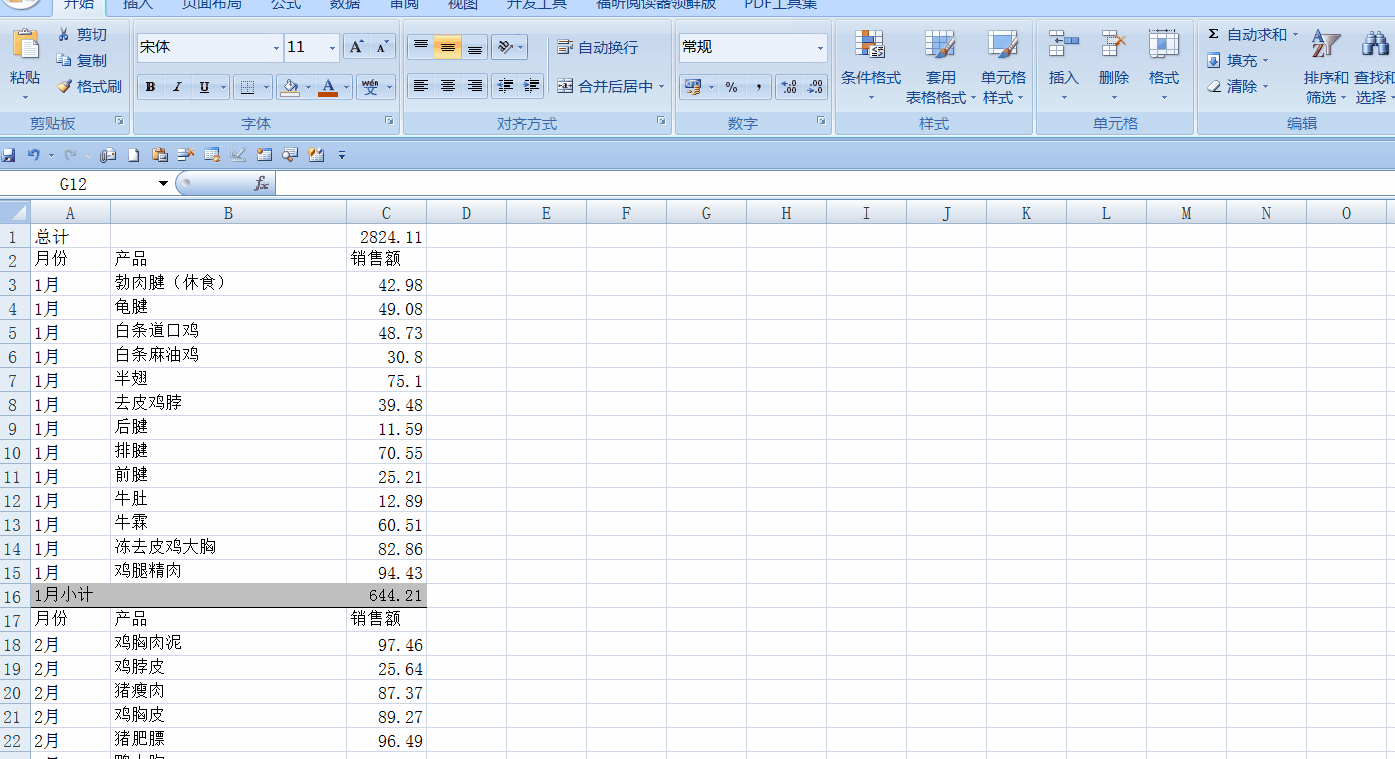The width and height of the screenshot is (1395, 759).
Task: Open Conditional Formatting (条件格式)
Action: pyautogui.click(x=870, y=66)
